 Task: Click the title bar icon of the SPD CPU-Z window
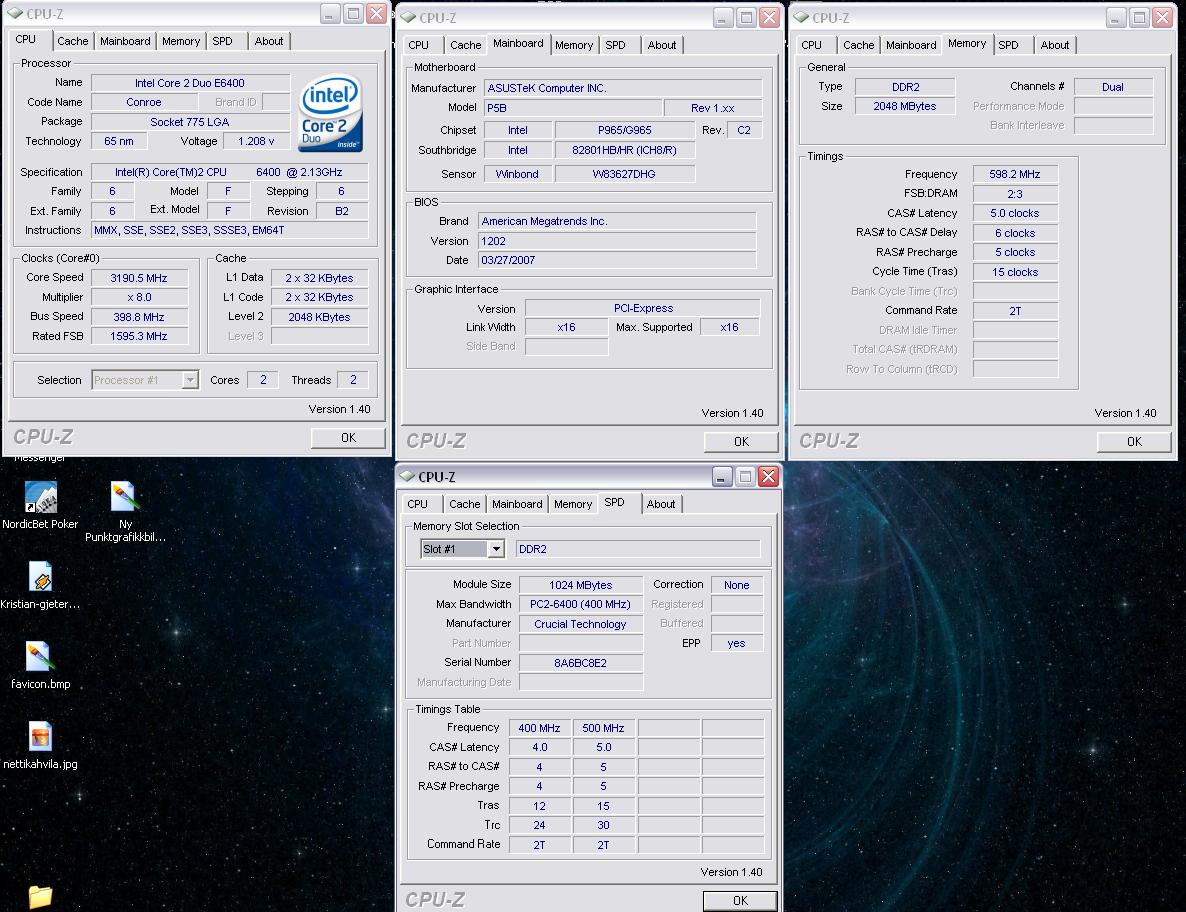[x=408, y=476]
